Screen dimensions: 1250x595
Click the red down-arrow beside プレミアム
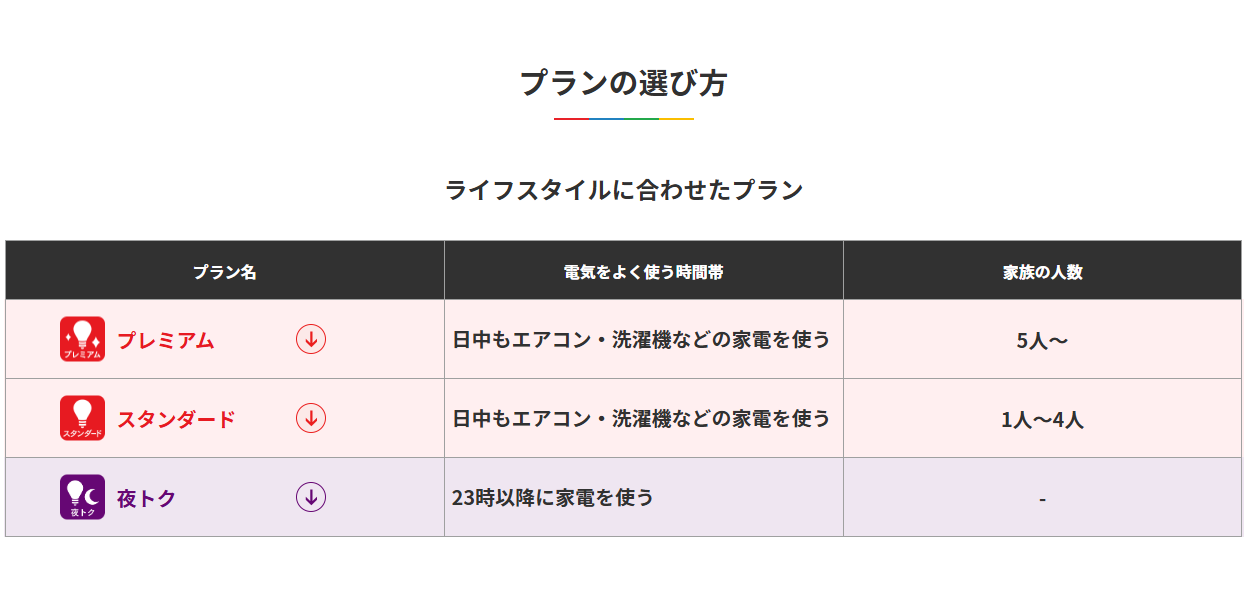coord(311,339)
